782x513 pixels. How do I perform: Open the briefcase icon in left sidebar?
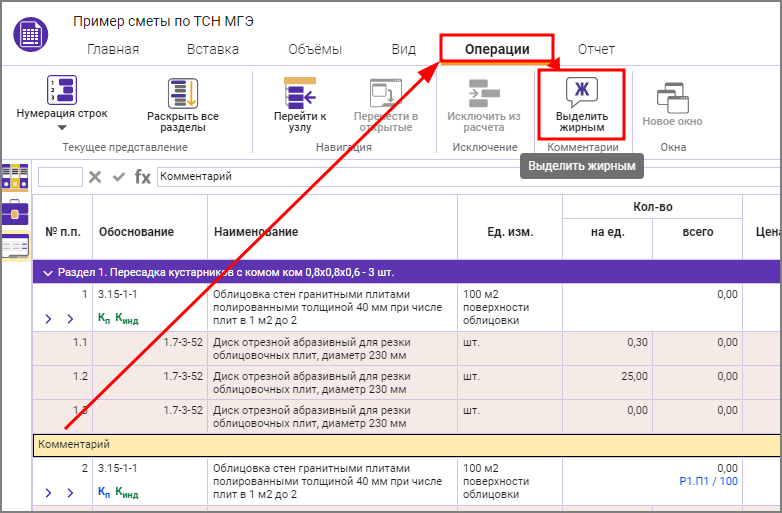click(x=15, y=211)
